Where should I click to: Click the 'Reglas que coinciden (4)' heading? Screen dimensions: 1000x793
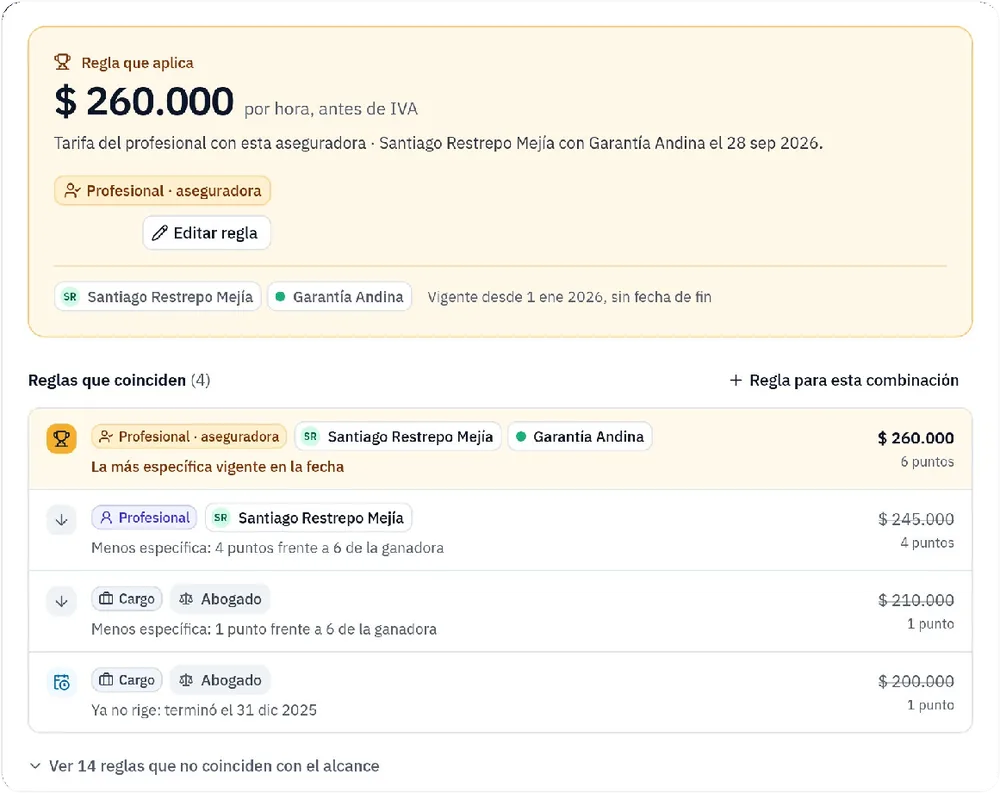(119, 380)
